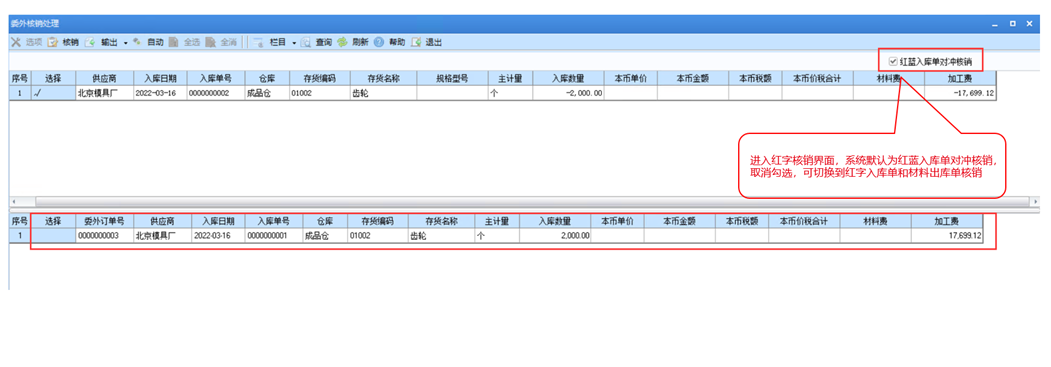The width and height of the screenshot is (1051, 367).
Task: Click the 加工费 header in the lower grid
Action: click(x=946, y=221)
